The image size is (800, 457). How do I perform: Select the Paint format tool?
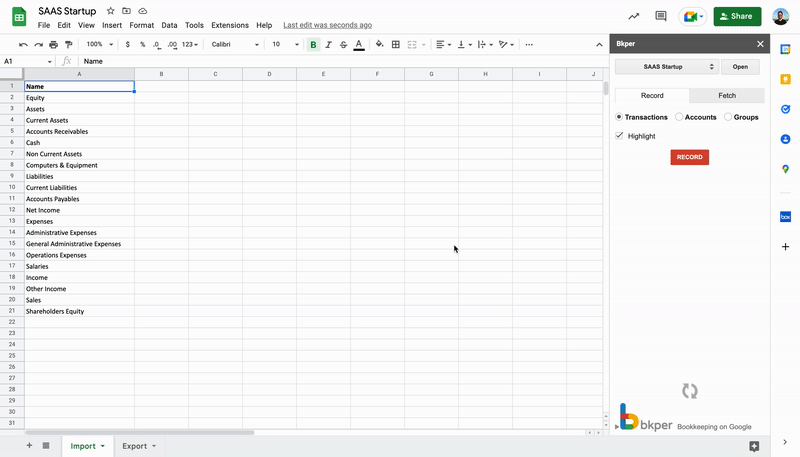click(69, 45)
